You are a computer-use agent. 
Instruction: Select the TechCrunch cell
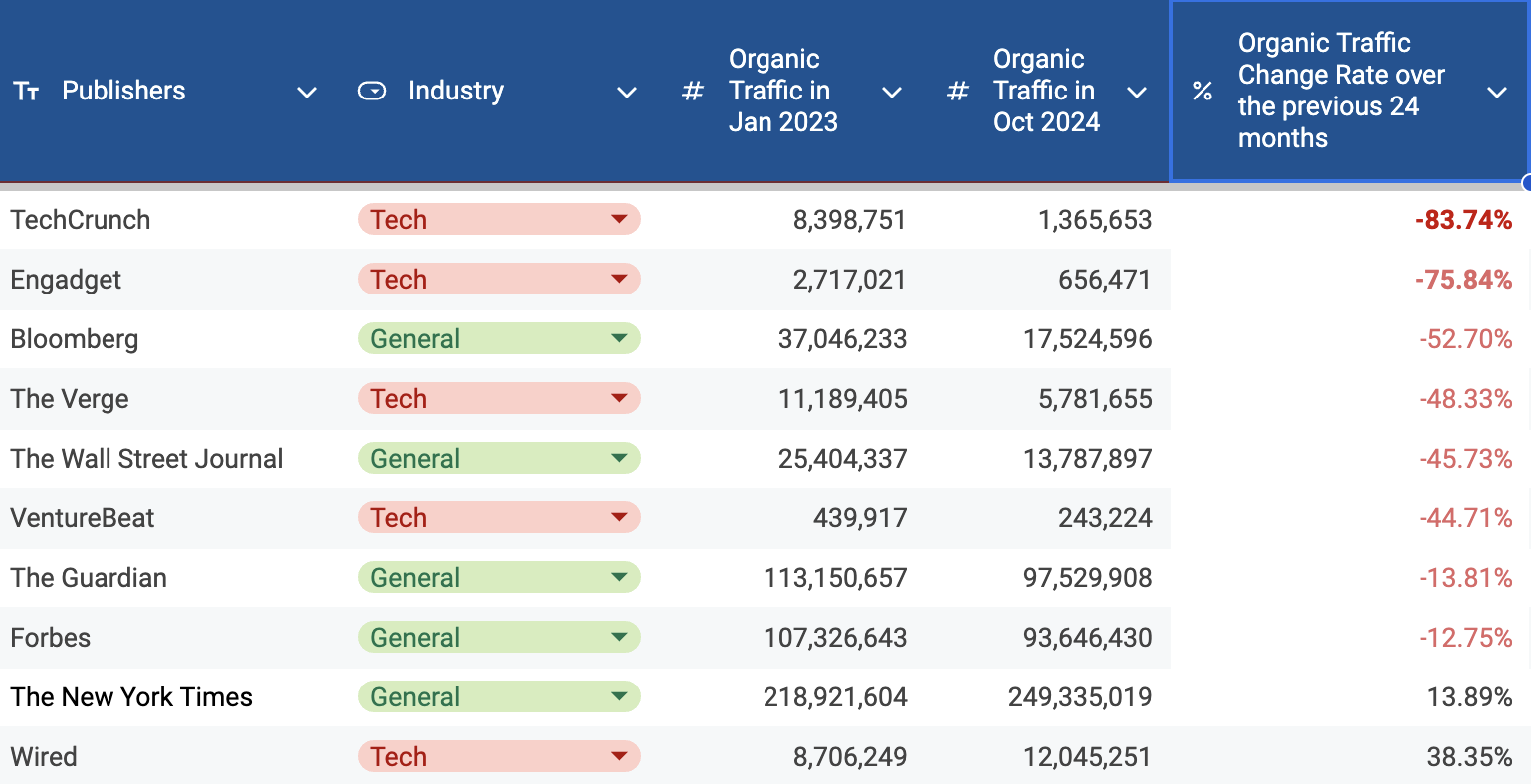coord(173,219)
